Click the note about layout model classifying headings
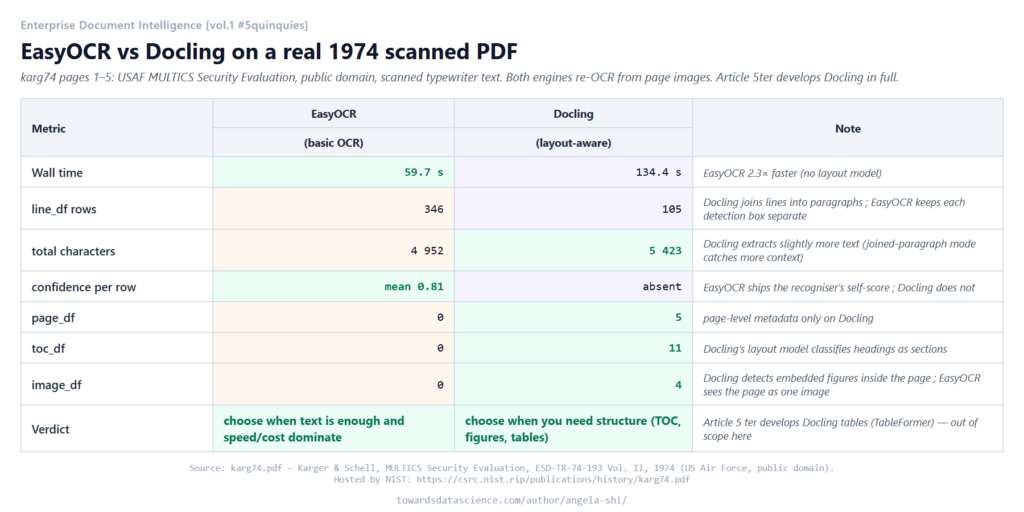1024x512 pixels. click(x=825, y=349)
